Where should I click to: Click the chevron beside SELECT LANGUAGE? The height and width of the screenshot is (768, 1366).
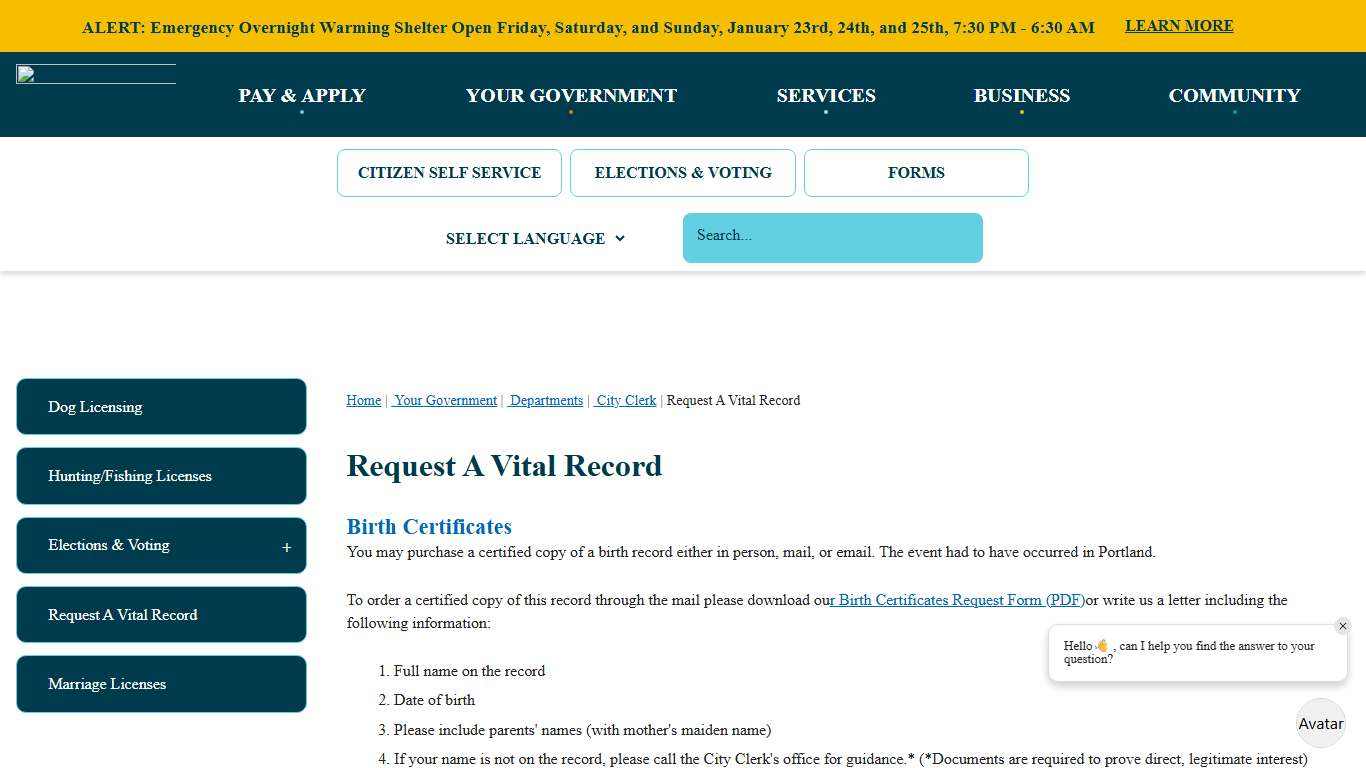pyautogui.click(x=619, y=239)
